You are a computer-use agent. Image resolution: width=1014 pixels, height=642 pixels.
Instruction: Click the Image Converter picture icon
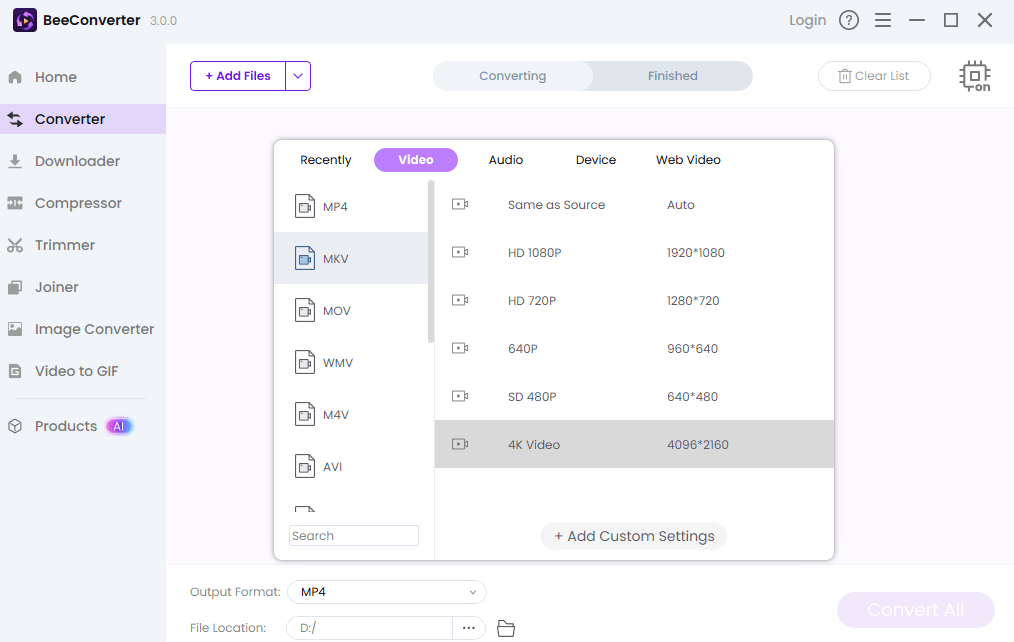[15, 329]
